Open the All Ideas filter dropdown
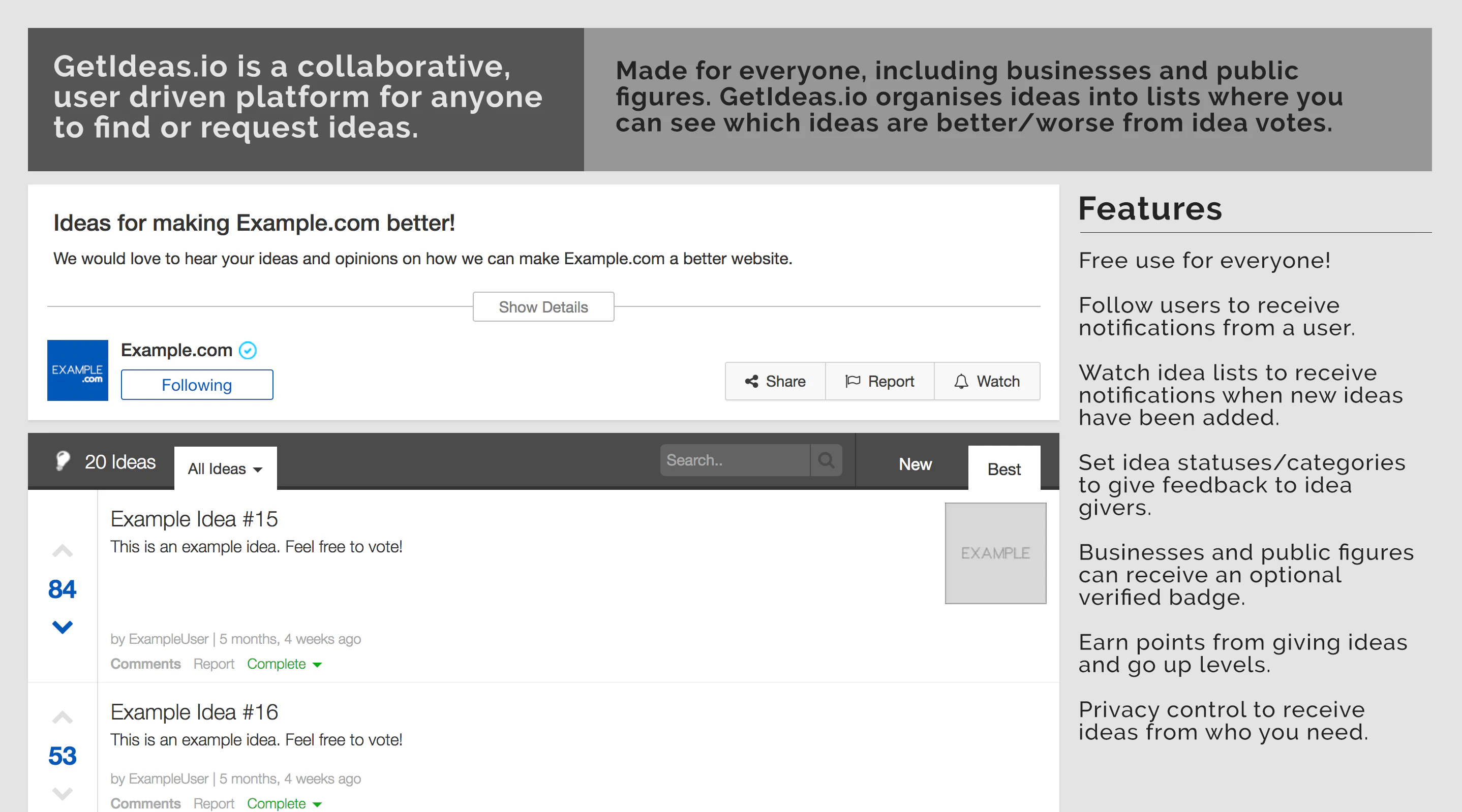The width and height of the screenshot is (1462, 812). pyautogui.click(x=225, y=468)
